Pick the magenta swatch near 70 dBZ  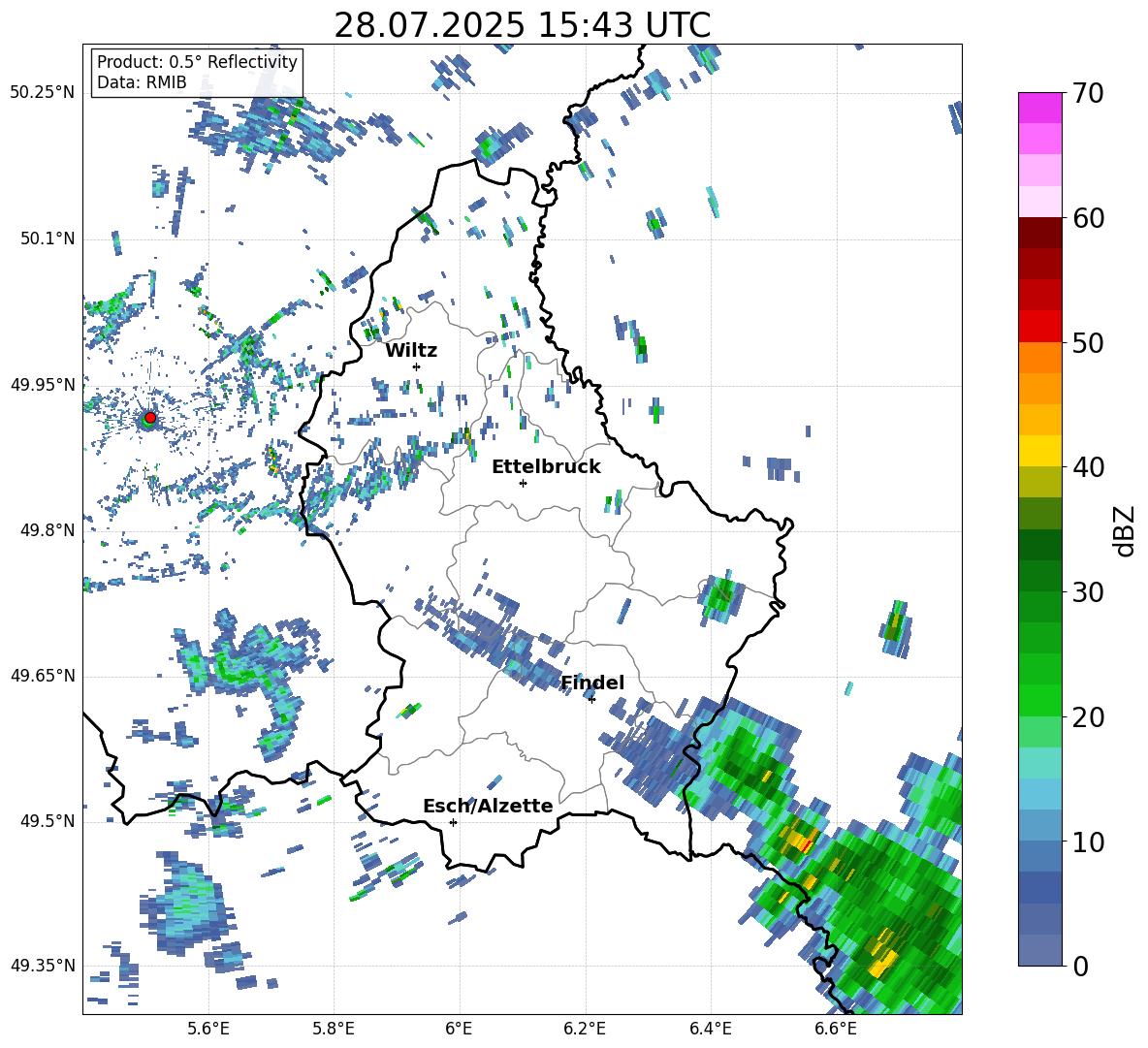(x=1039, y=109)
